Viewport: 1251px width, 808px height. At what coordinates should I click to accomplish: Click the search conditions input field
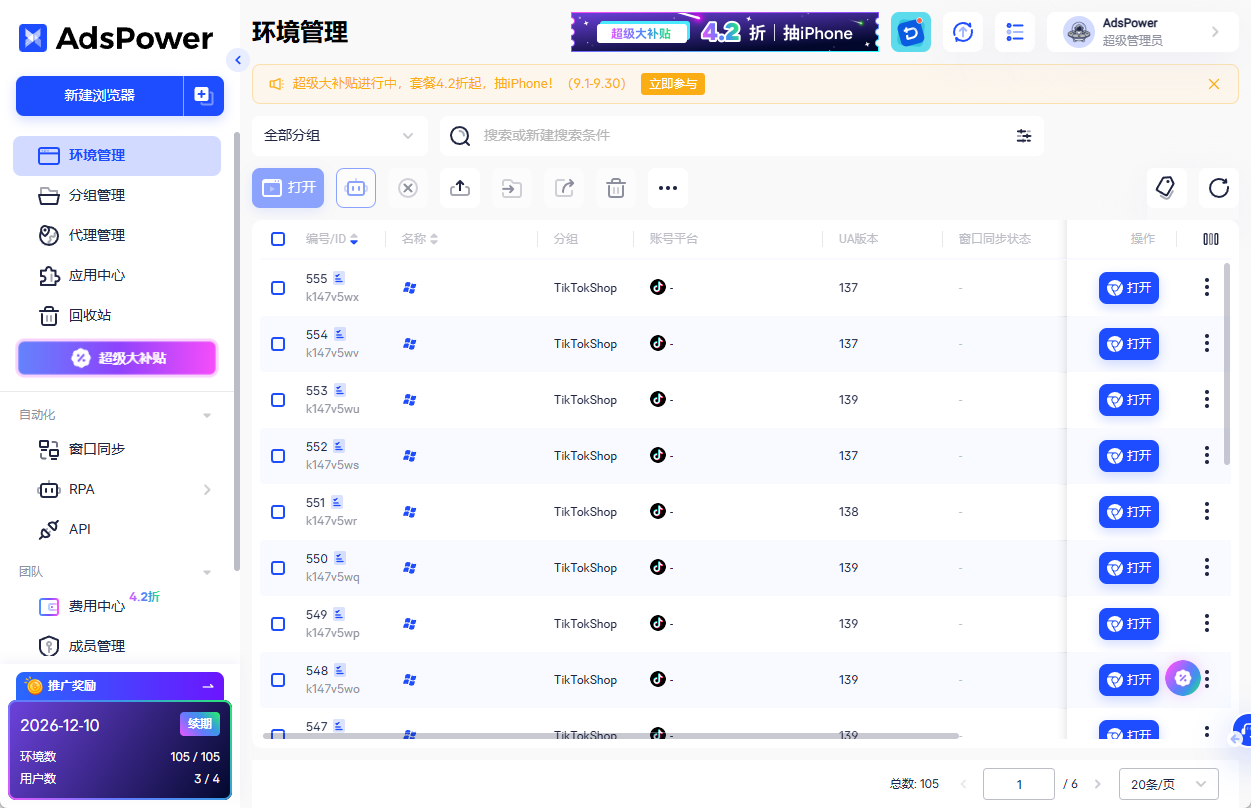(742, 136)
